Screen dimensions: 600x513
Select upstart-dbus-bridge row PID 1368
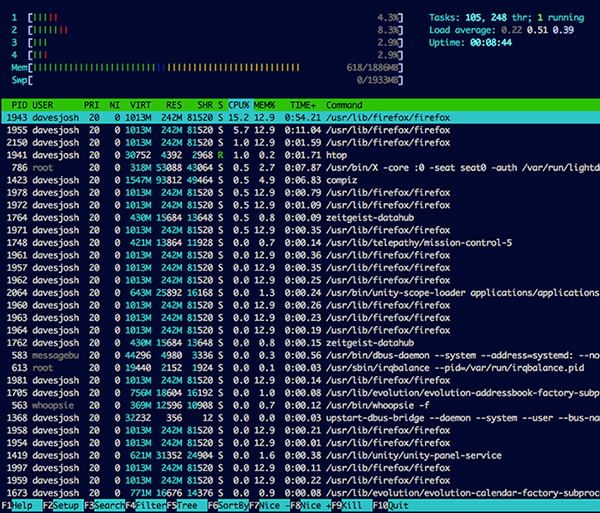click(x=301, y=418)
